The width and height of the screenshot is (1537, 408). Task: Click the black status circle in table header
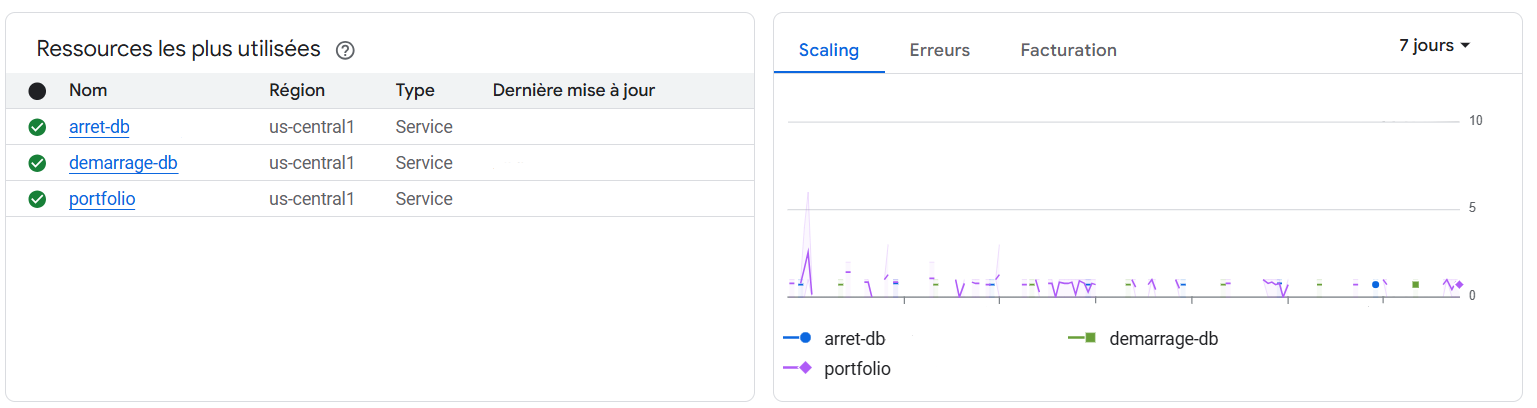coord(37,91)
